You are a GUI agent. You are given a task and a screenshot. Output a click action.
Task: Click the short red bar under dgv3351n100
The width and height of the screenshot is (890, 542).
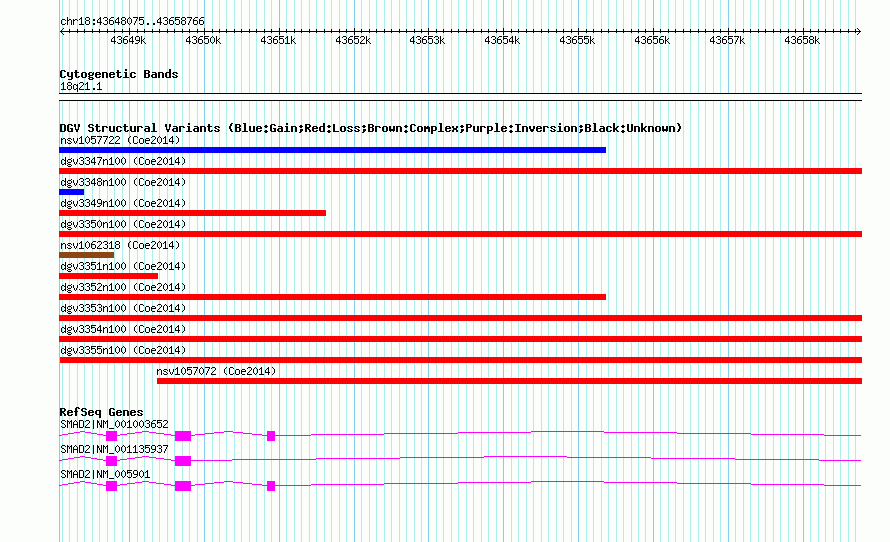coord(108,276)
